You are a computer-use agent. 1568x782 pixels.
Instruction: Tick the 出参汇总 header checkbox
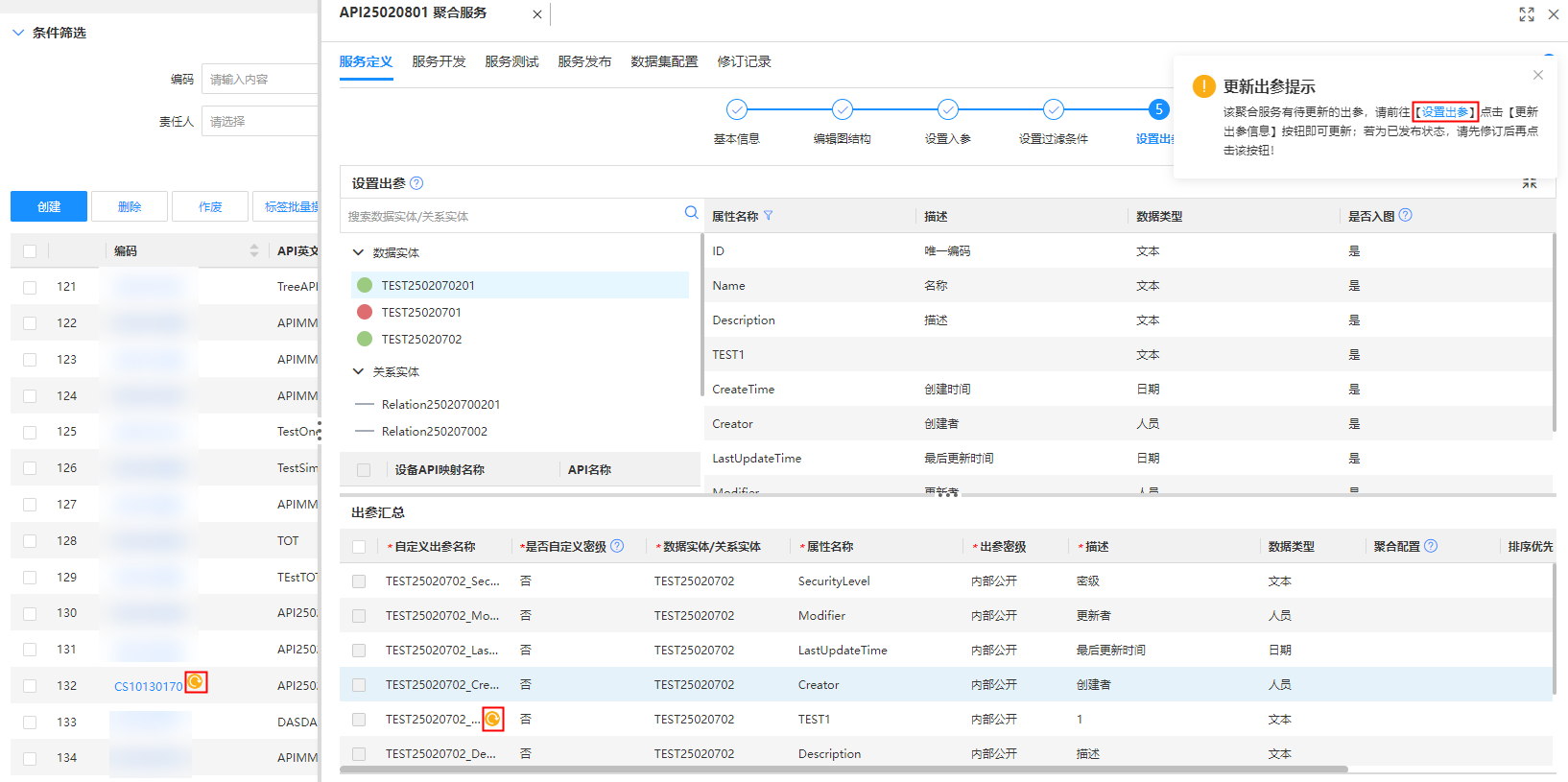point(359,547)
